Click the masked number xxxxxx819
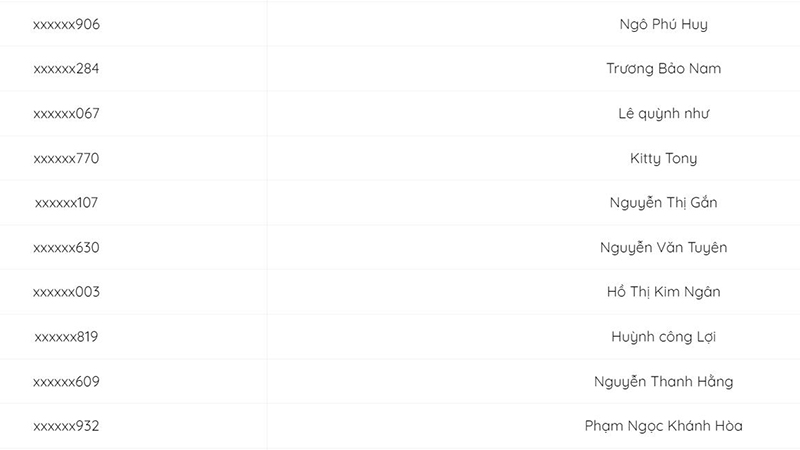 66,337
